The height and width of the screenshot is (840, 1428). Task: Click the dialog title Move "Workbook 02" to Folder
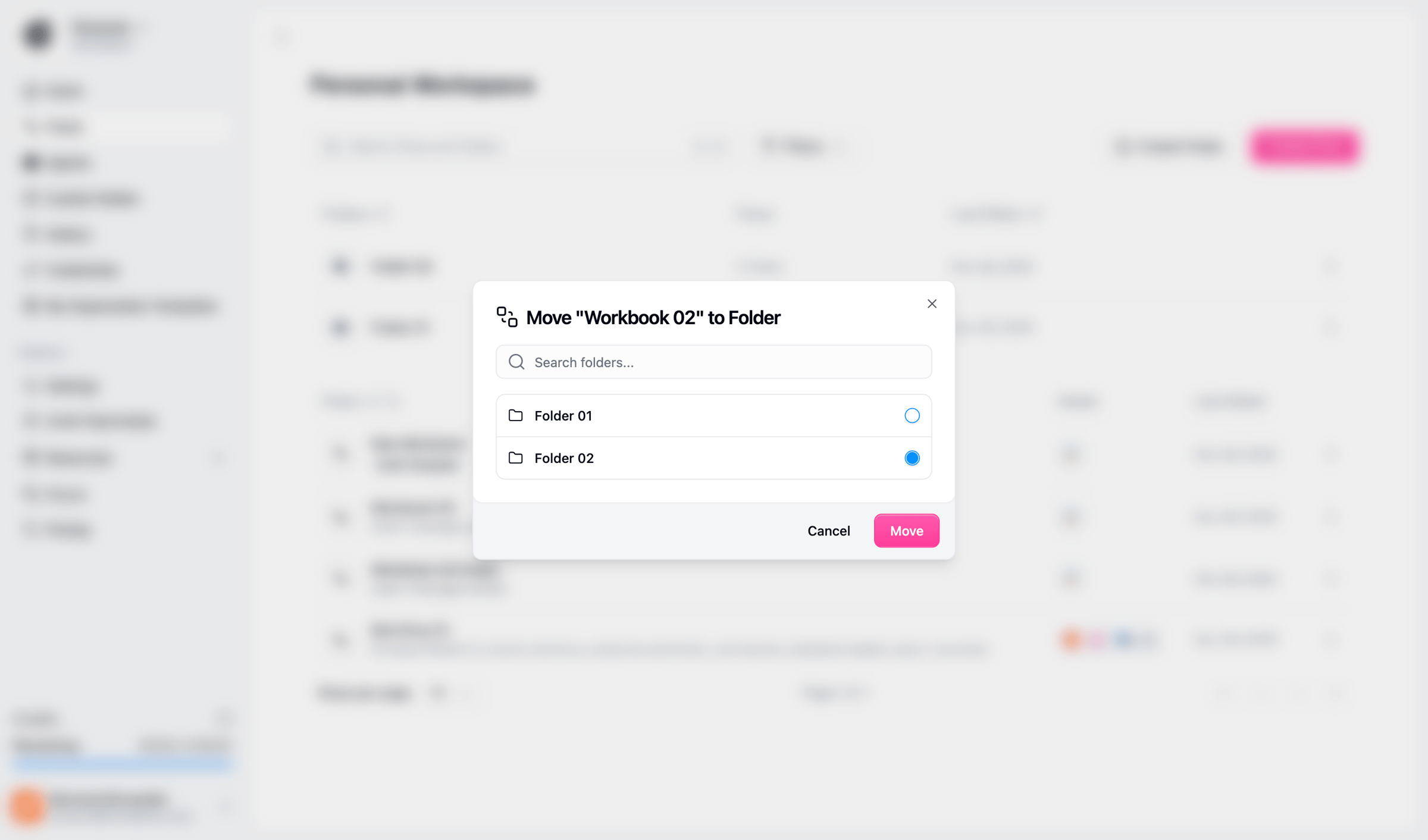click(653, 318)
